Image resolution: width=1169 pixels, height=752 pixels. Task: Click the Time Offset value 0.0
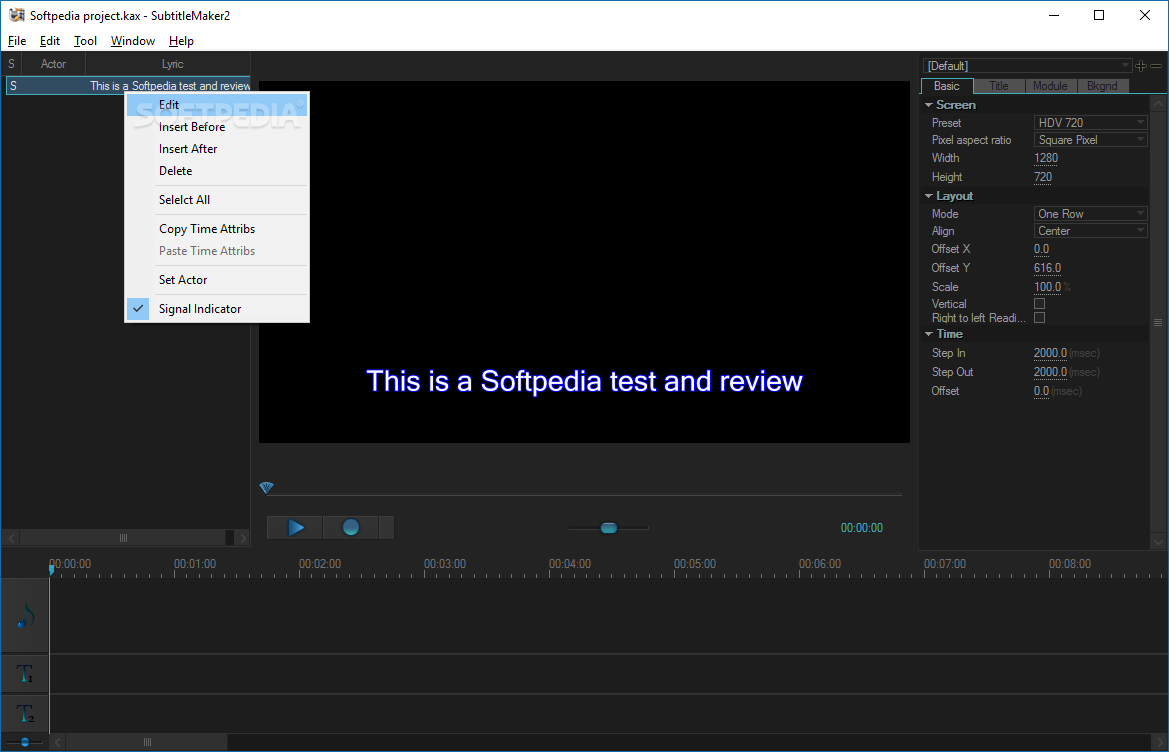tap(1042, 391)
